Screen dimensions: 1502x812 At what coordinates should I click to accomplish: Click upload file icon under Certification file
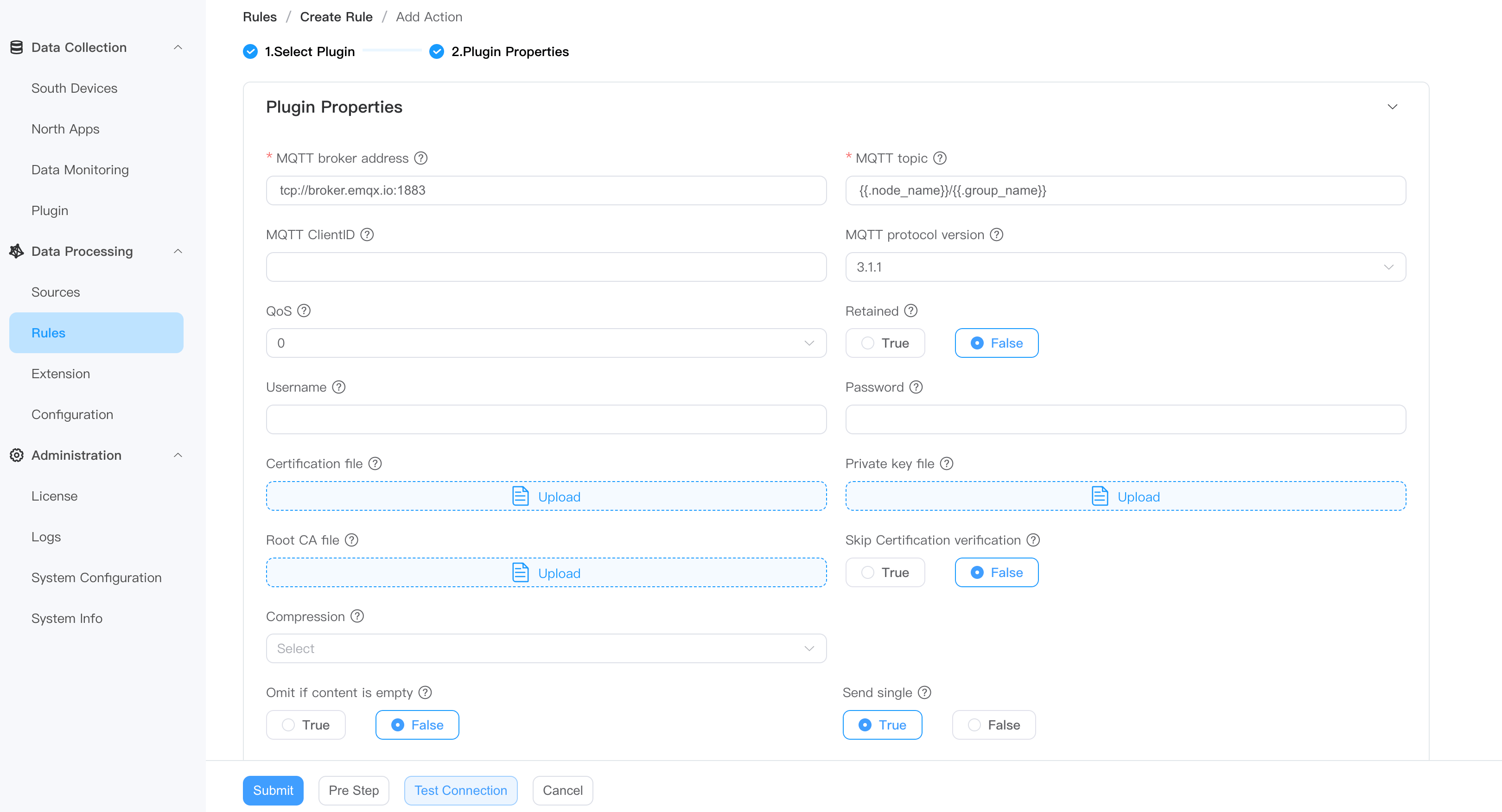tap(520, 496)
